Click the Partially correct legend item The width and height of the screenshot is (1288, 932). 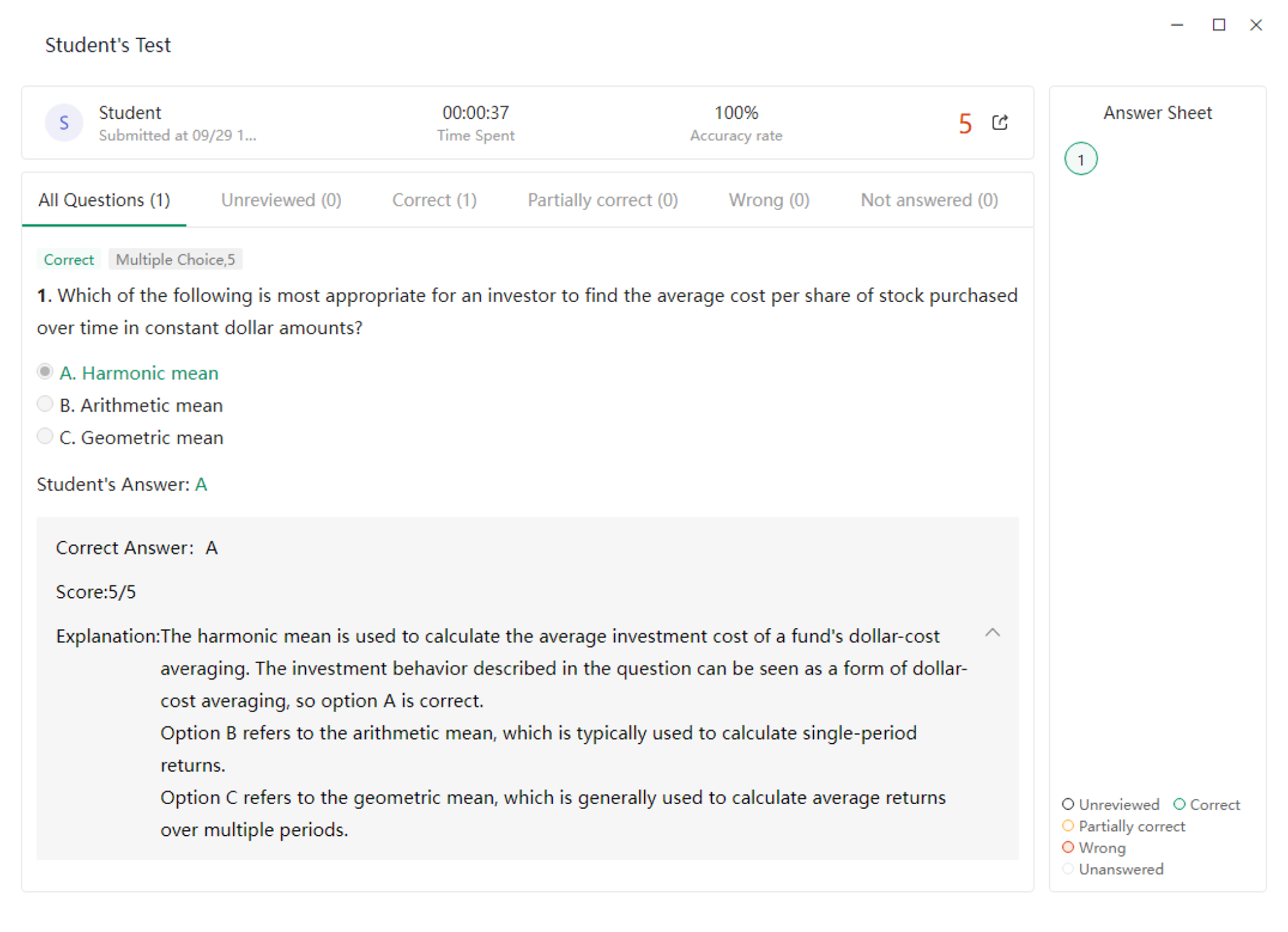click(1123, 826)
